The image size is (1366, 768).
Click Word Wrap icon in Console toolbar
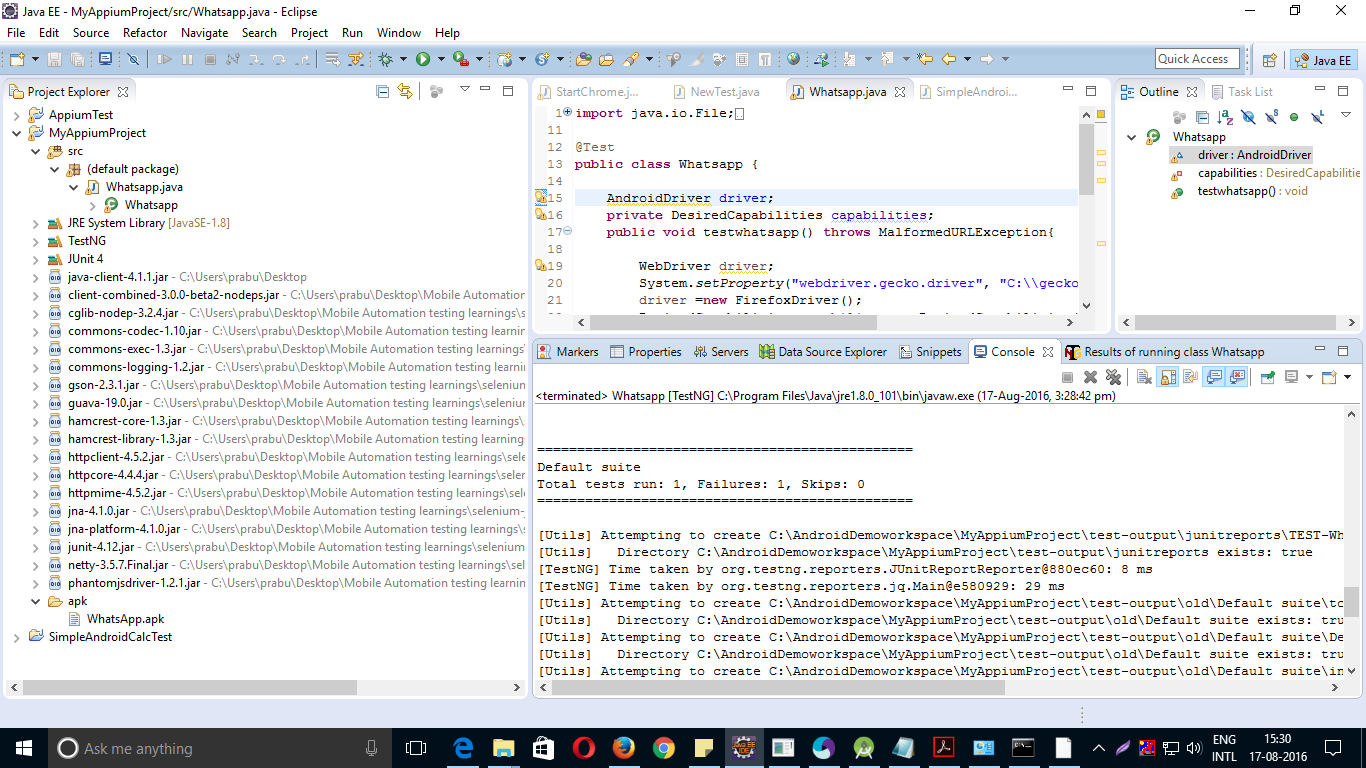point(1191,377)
